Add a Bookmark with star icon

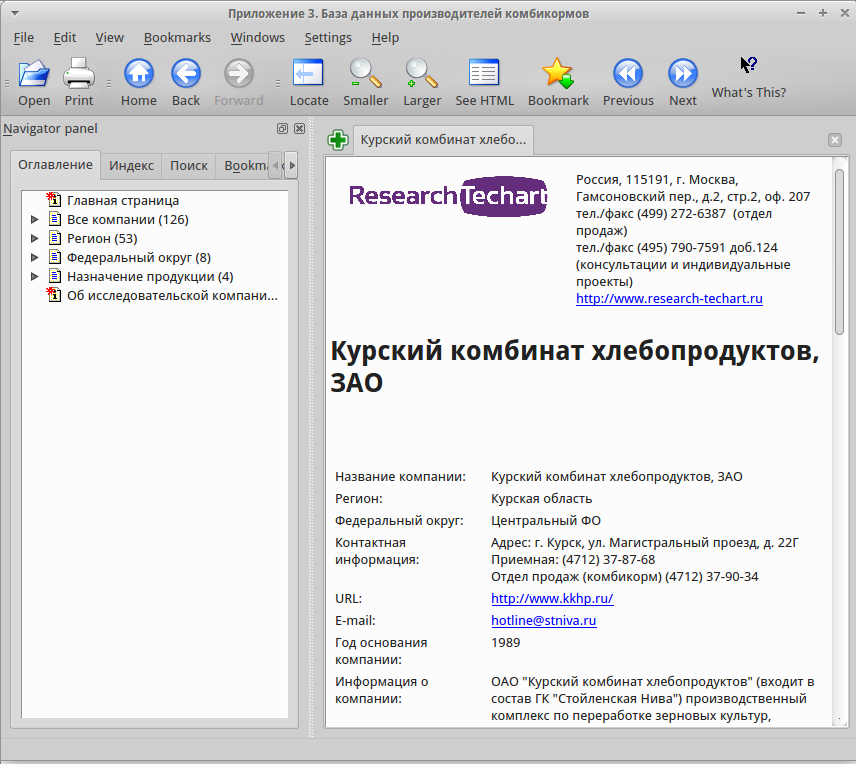pyautogui.click(x=558, y=74)
